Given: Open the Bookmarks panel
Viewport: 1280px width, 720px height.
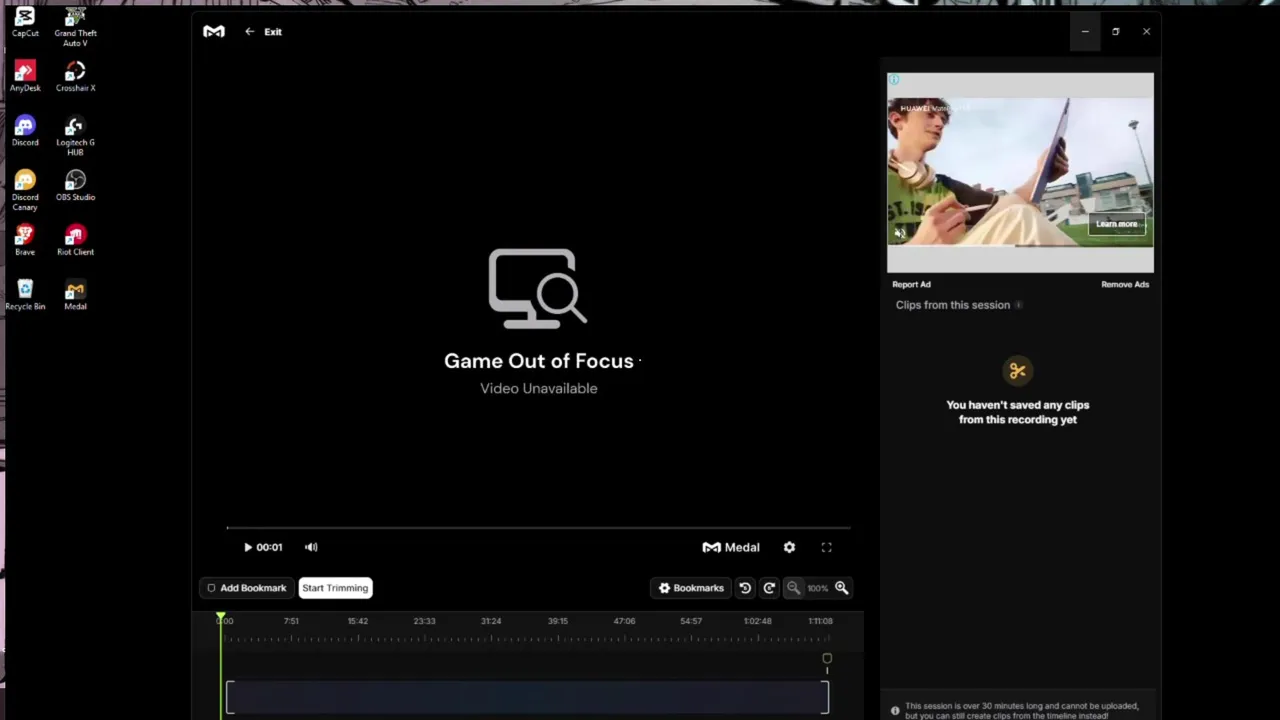Looking at the screenshot, I should click(691, 588).
